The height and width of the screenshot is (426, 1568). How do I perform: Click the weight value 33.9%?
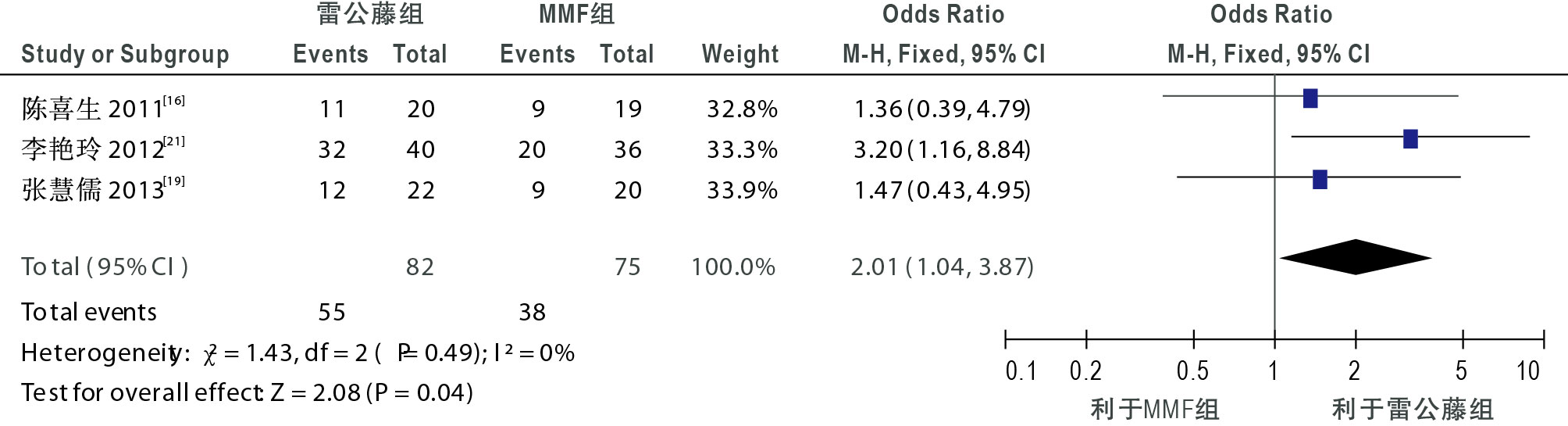742,190
